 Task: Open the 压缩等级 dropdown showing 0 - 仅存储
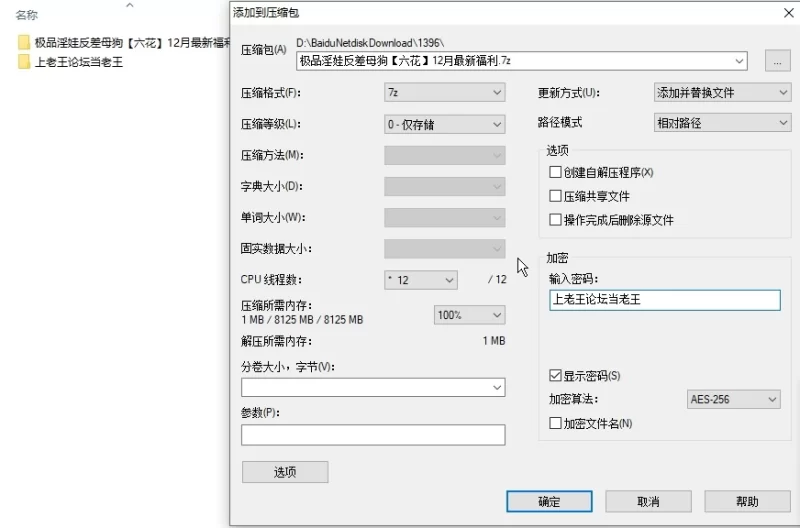point(444,124)
